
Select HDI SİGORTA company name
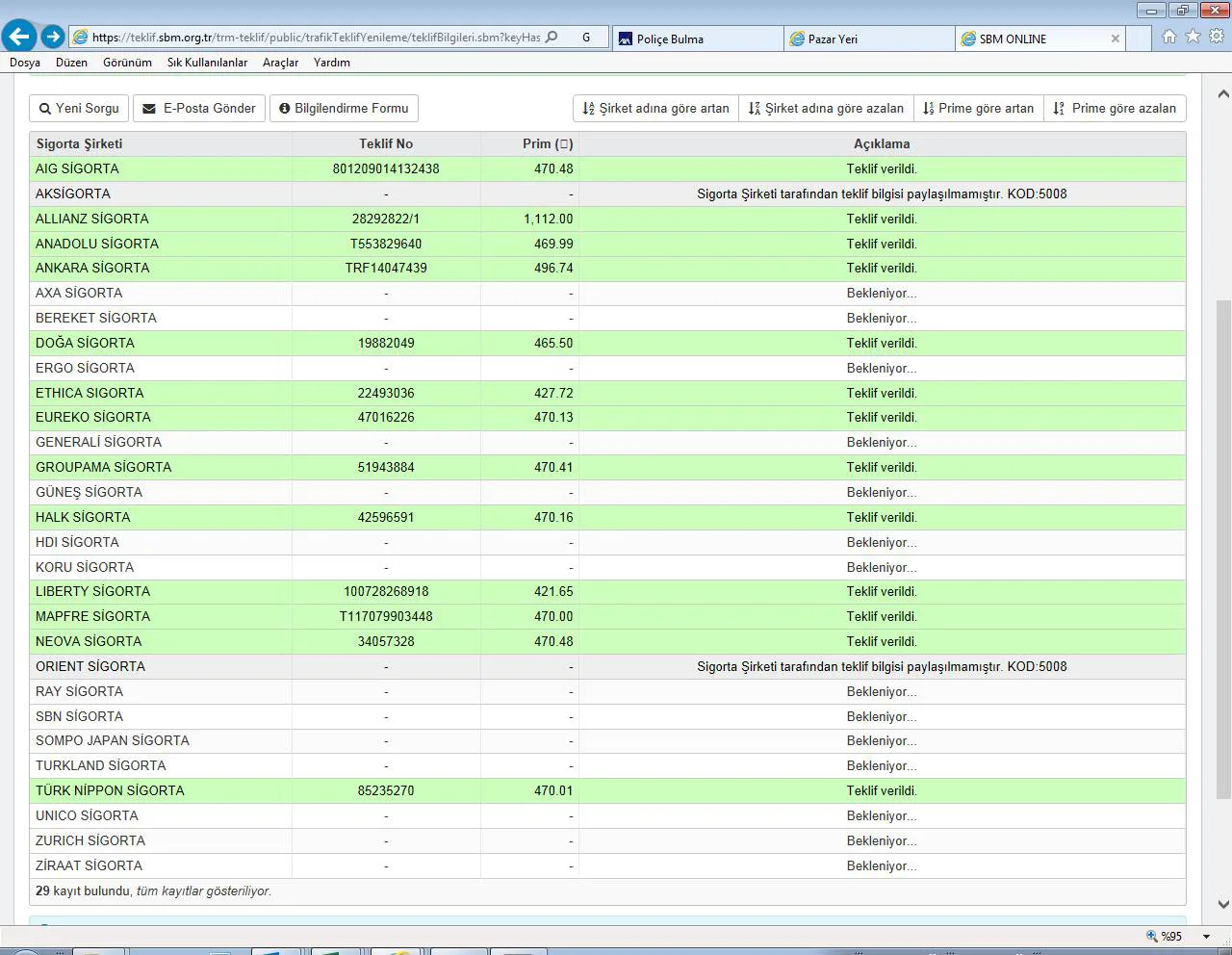[77, 542]
